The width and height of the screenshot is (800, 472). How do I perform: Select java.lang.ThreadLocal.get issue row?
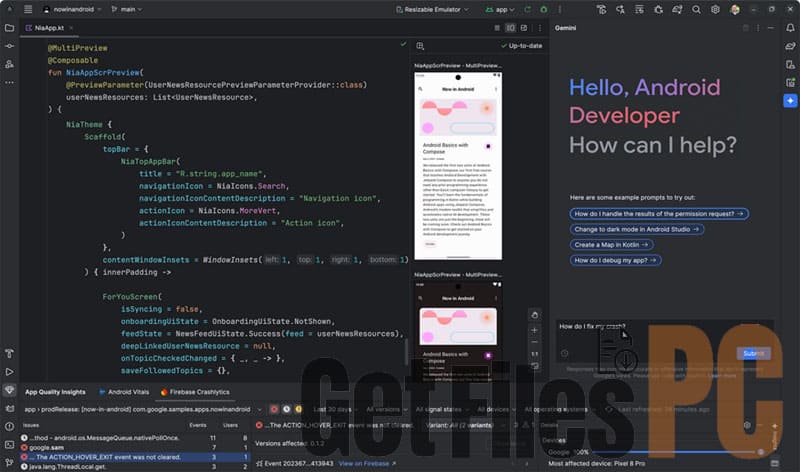(135, 466)
